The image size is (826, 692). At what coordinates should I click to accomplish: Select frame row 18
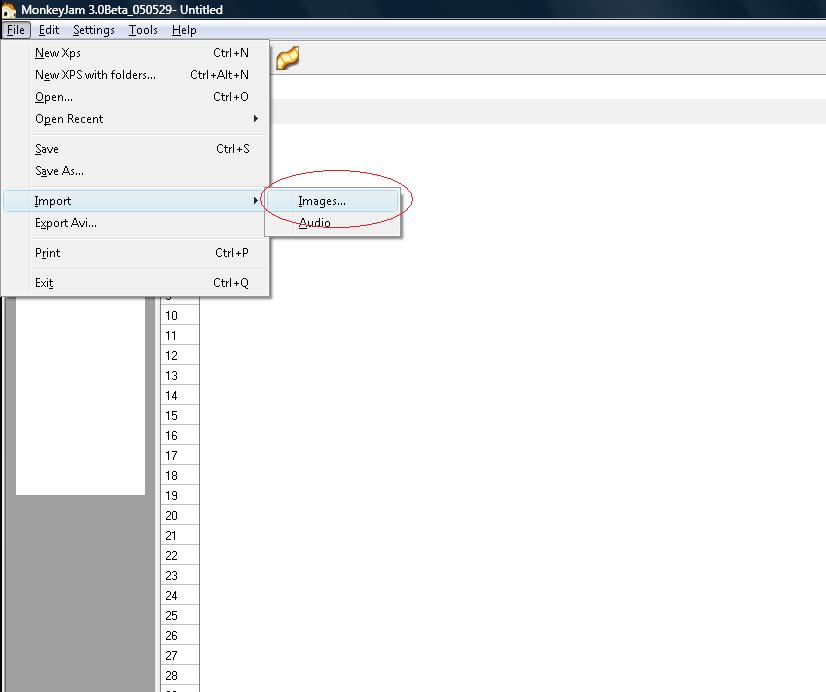(x=180, y=476)
